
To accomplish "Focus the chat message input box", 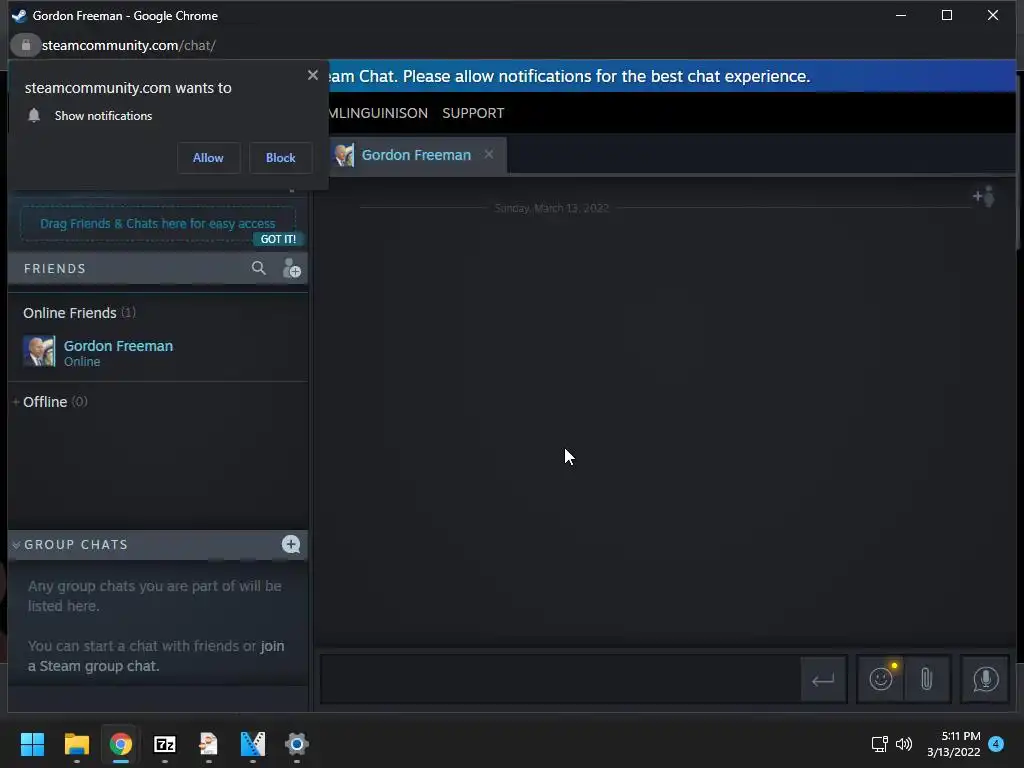I will [560, 679].
